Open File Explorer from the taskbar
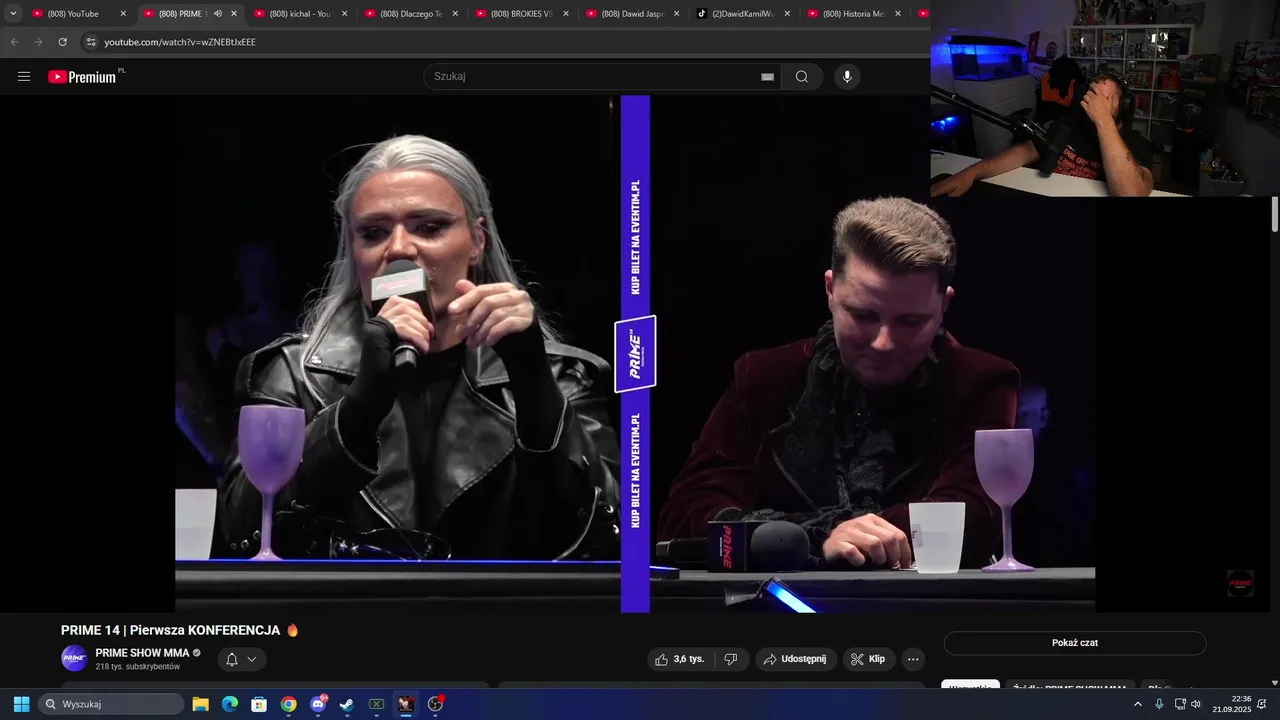This screenshot has height=720, width=1280. pos(200,704)
